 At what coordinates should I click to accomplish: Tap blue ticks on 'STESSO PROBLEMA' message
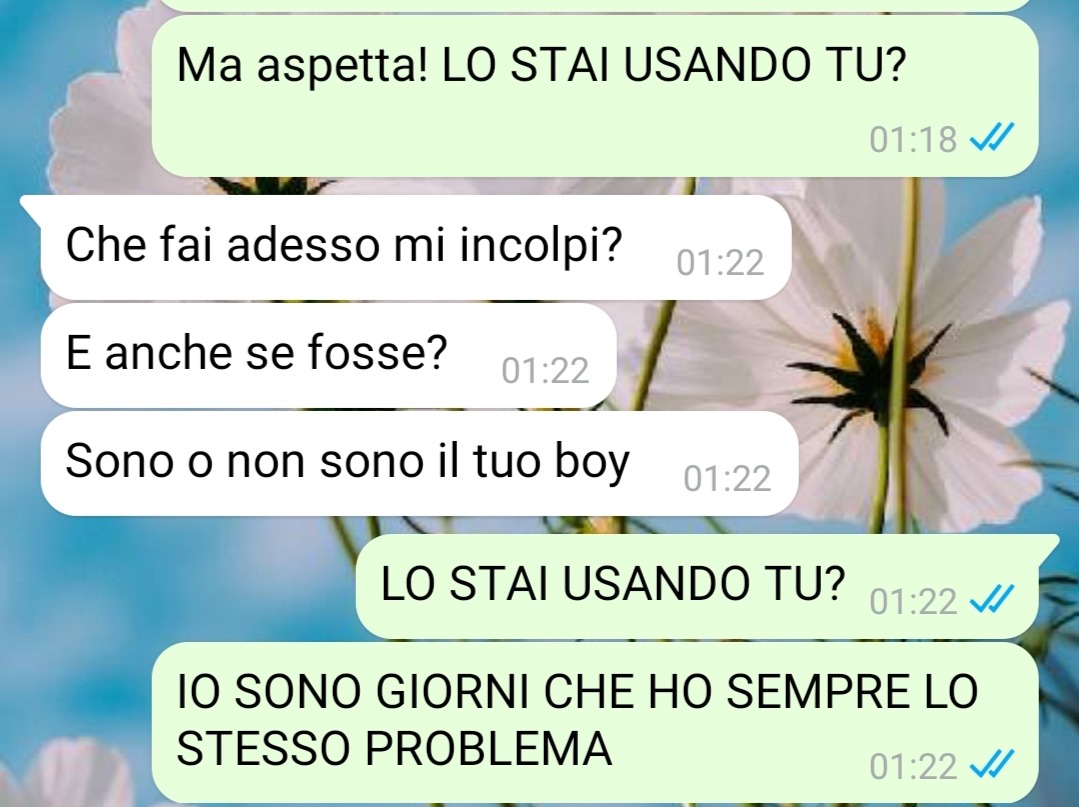coord(992,764)
